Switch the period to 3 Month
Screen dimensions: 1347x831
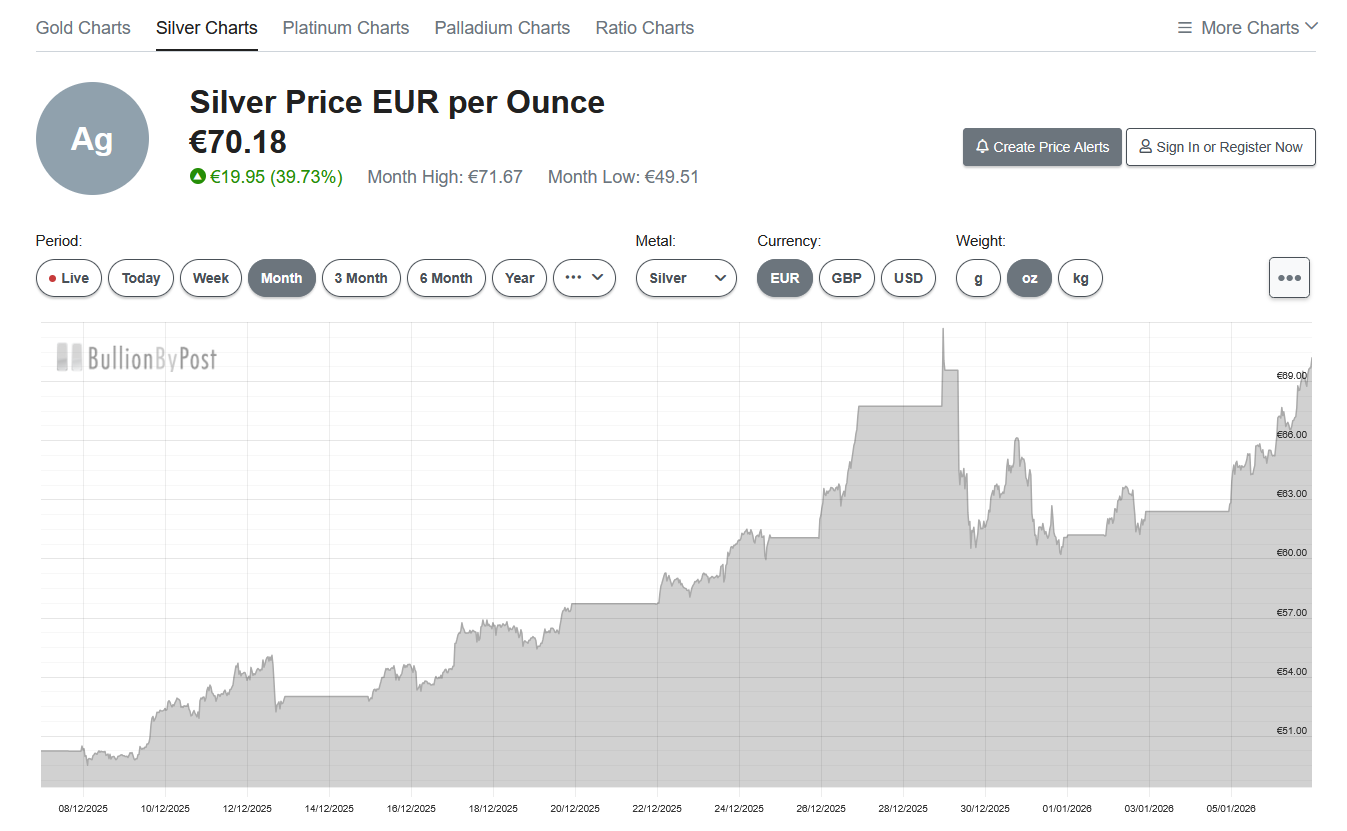(x=361, y=278)
